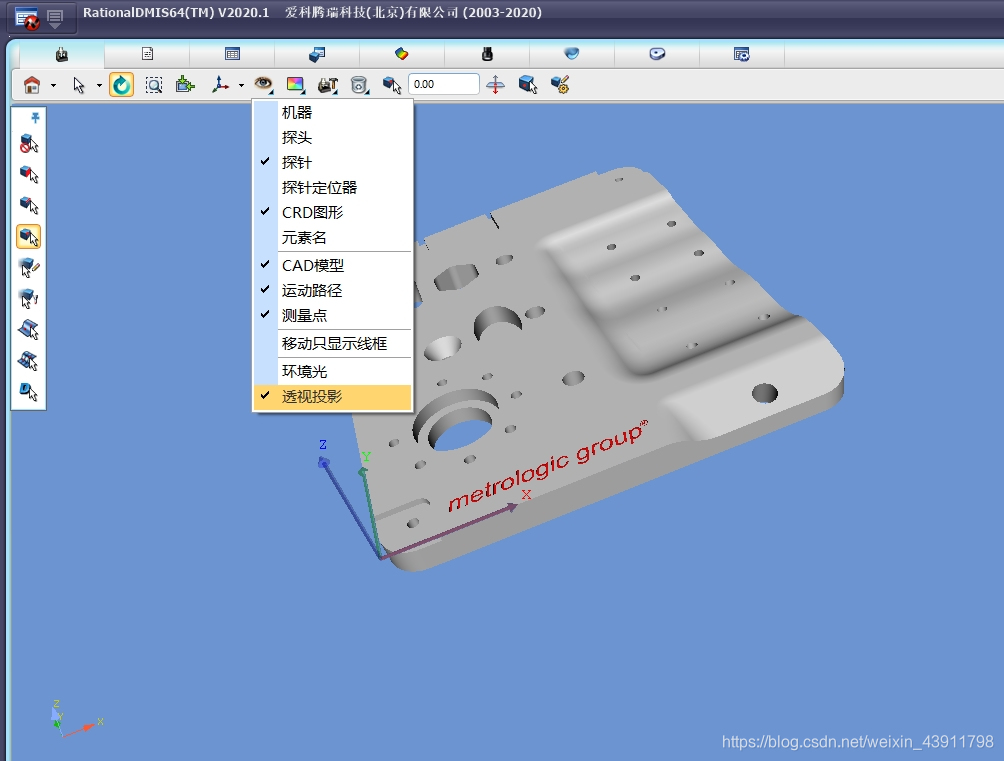Click the 0.00 value input field

pos(444,84)
